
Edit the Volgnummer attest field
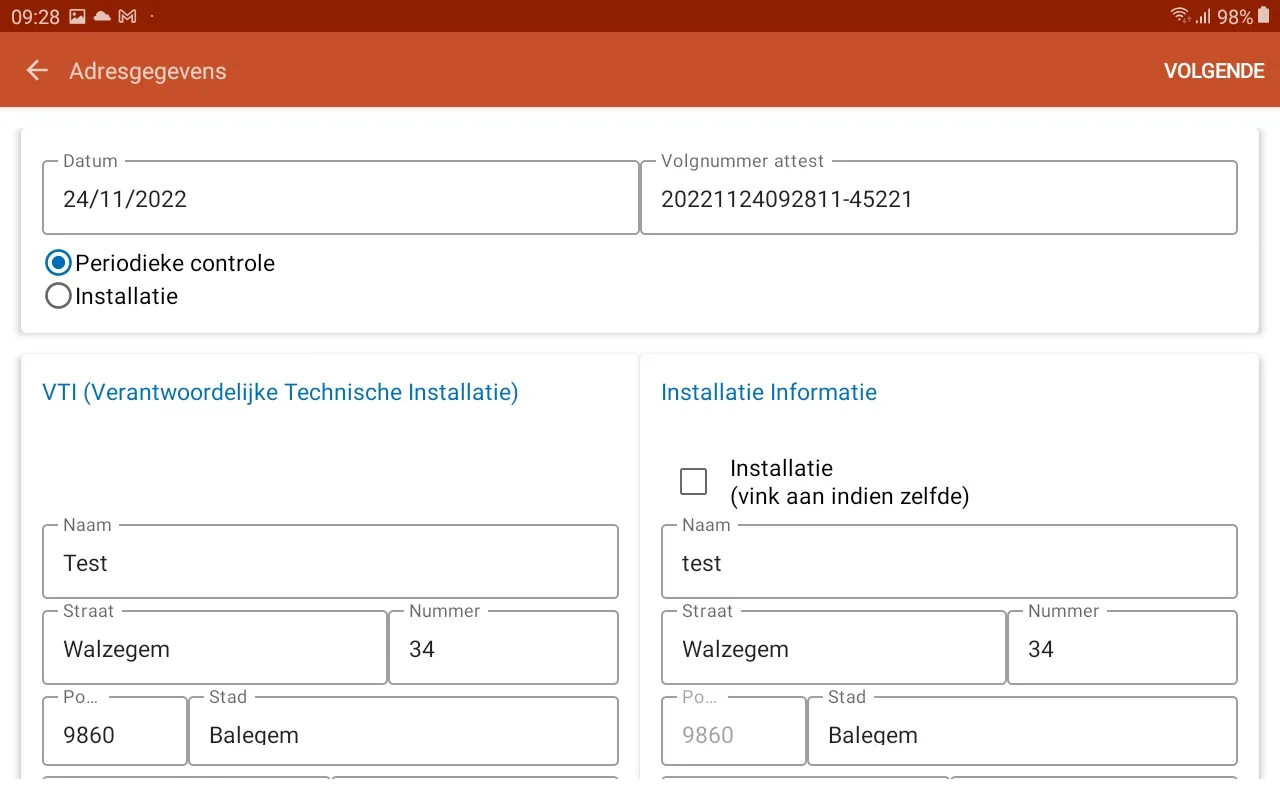coord(939,198)
